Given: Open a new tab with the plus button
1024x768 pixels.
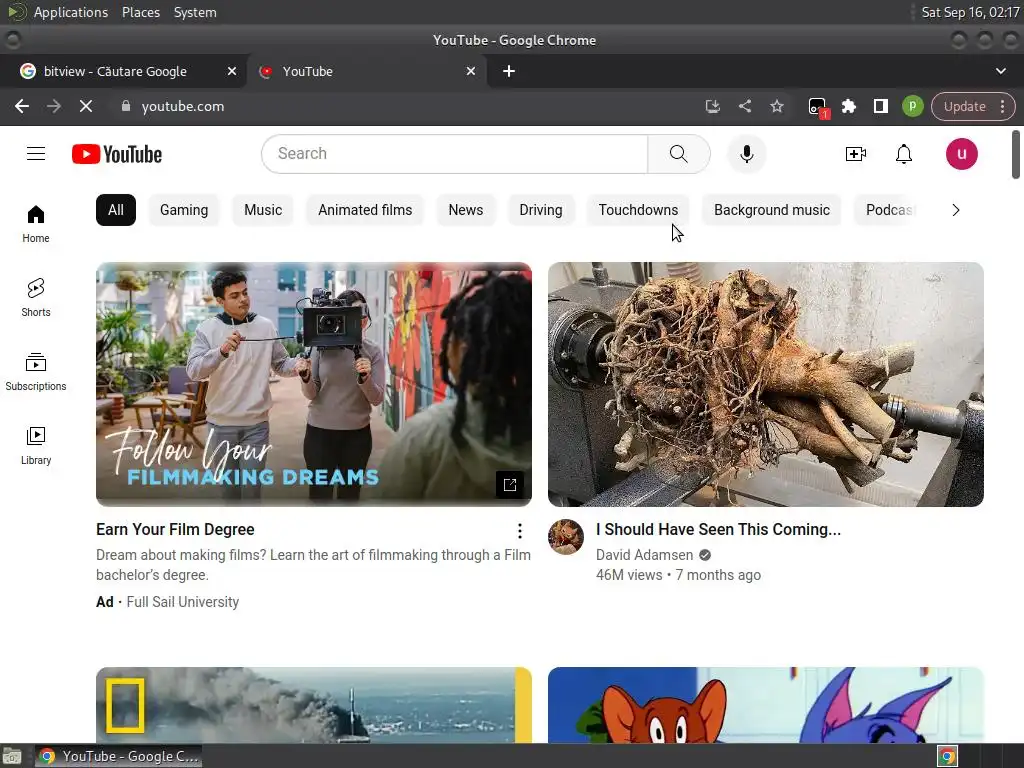Looking at the screenshot, I should [x=509, y=71].
